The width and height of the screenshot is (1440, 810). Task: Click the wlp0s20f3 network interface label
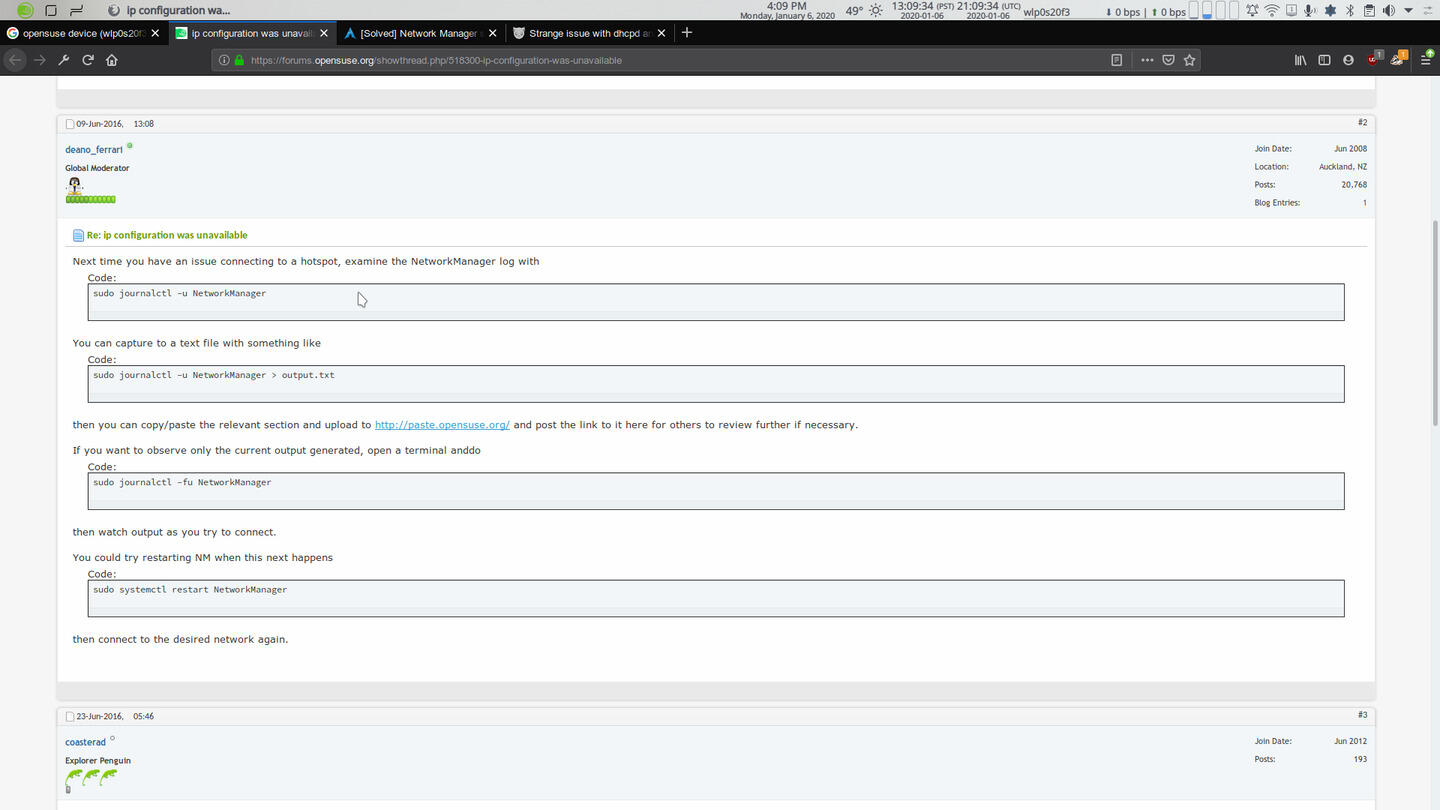click(x=1046, y=12)
